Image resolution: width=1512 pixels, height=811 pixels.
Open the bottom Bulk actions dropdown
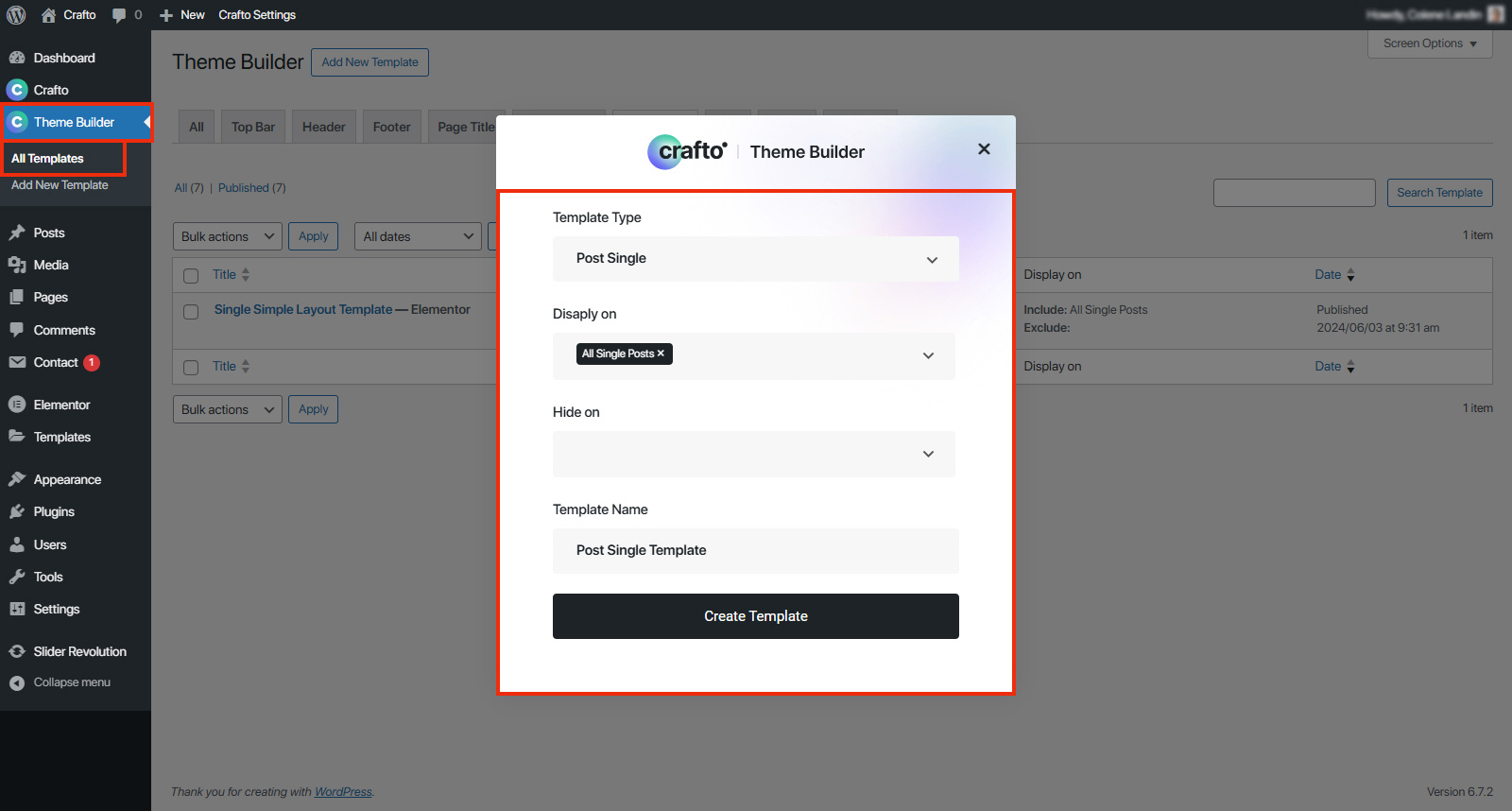(x=228, y=409)
